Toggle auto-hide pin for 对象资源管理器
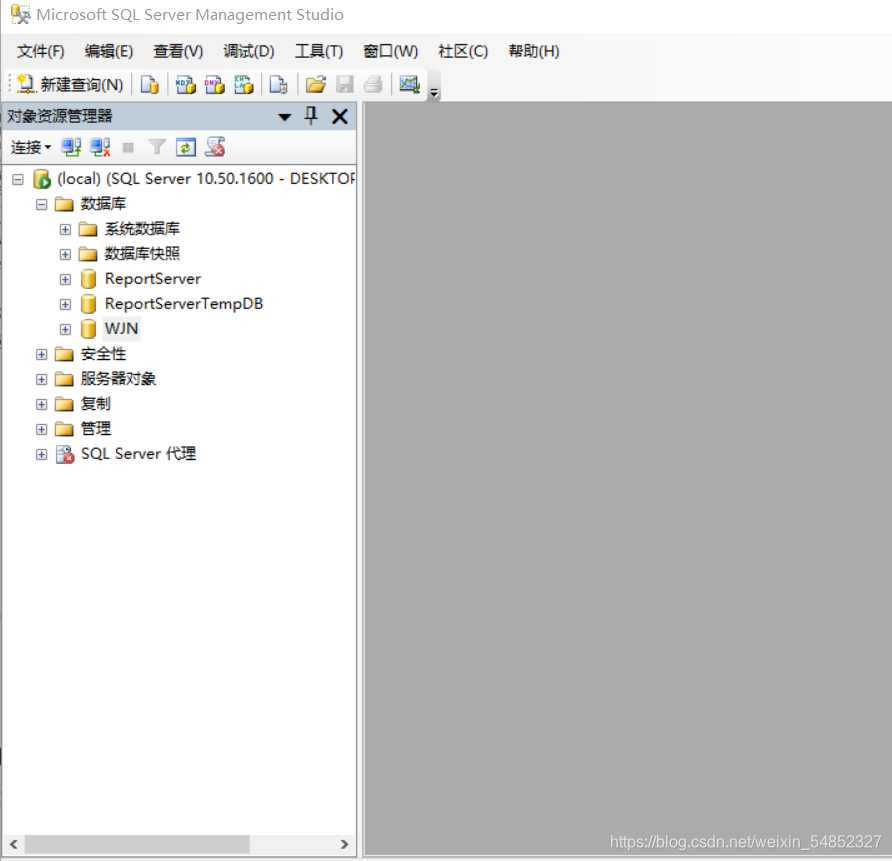Screen dimensions: 892x861 [311, 116]
